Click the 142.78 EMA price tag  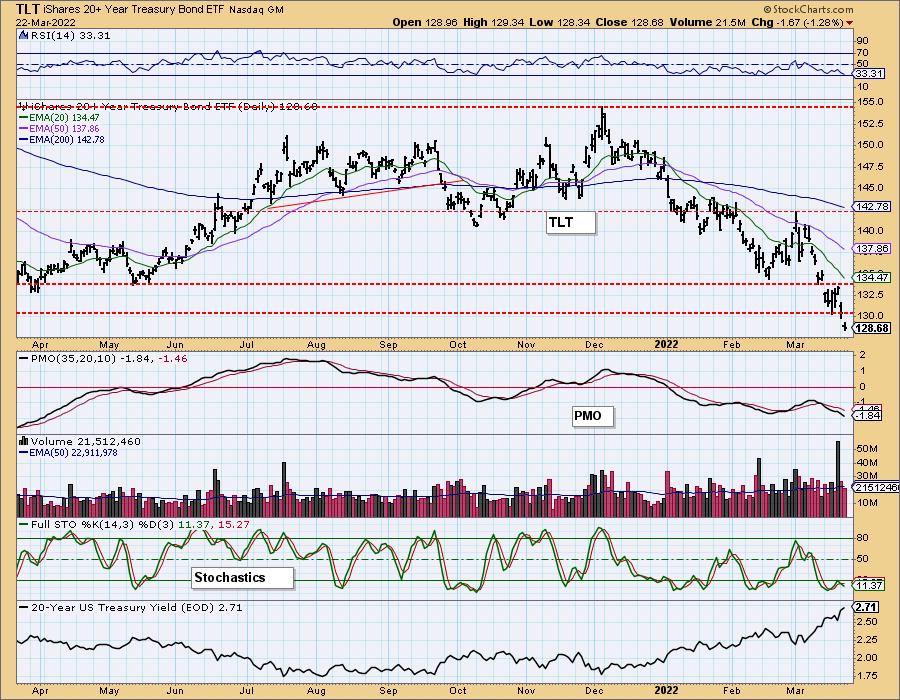872,206
